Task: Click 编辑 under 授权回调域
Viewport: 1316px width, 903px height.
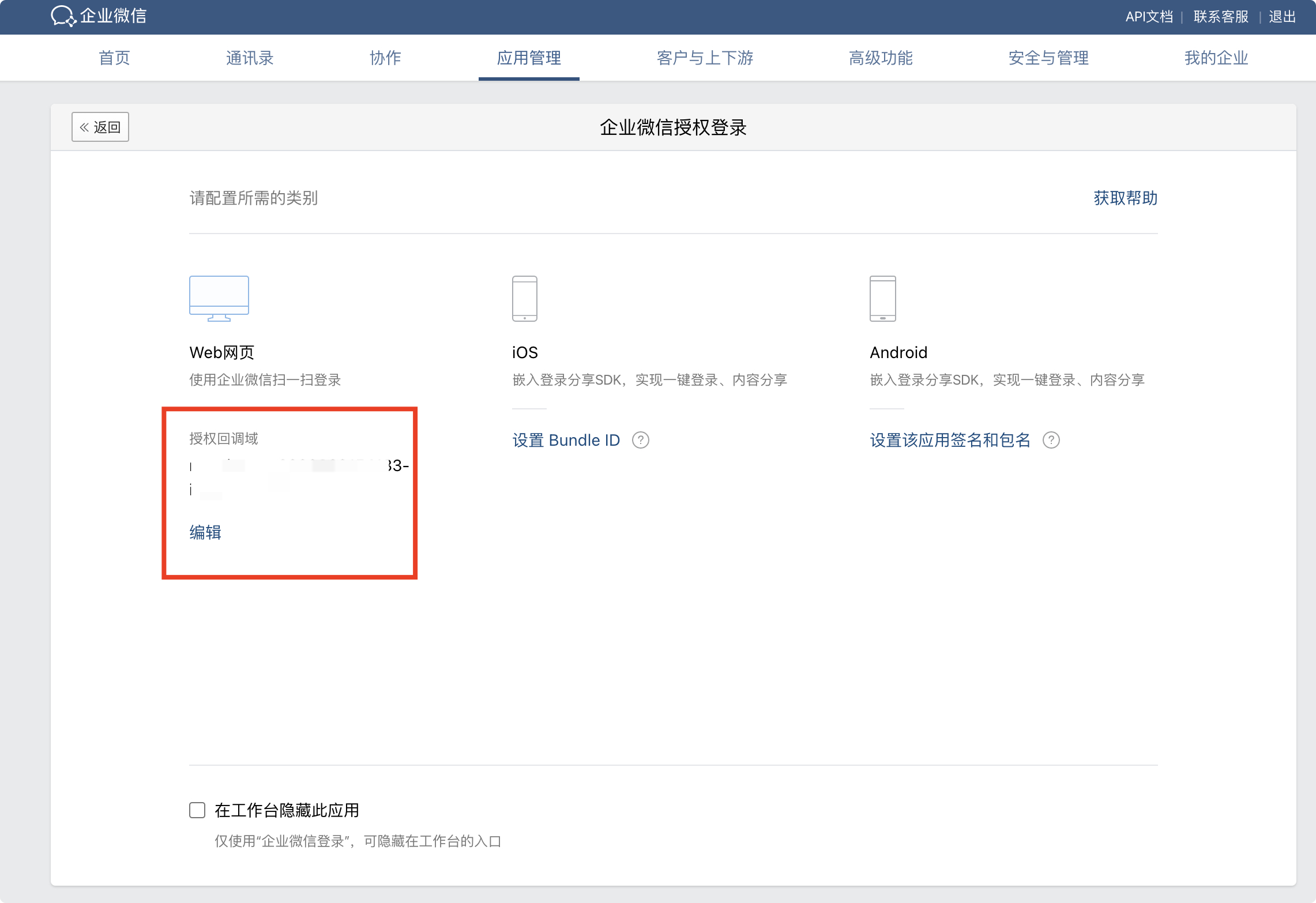Action: coord(205,532)
